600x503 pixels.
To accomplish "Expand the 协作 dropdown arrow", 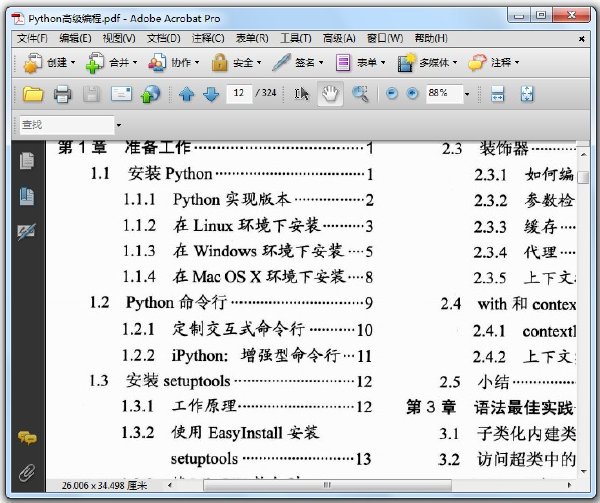I will (197, 62).
